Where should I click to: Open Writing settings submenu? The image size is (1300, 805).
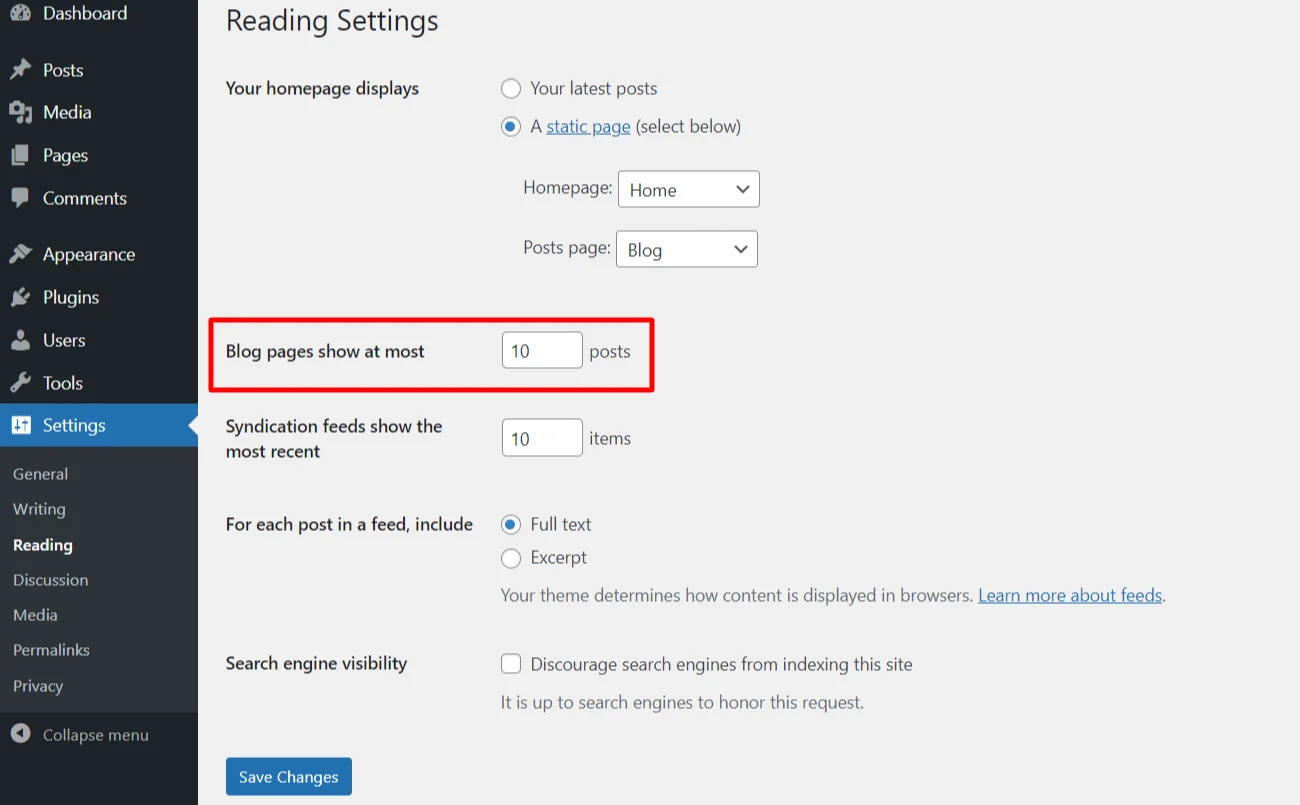click(39, 509)
